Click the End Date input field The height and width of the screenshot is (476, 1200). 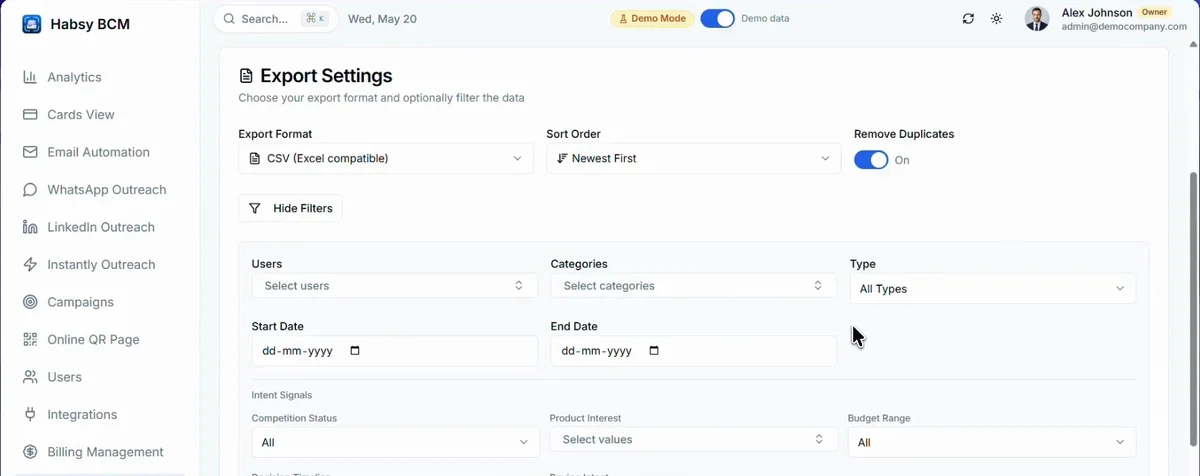tap(693, 351)
